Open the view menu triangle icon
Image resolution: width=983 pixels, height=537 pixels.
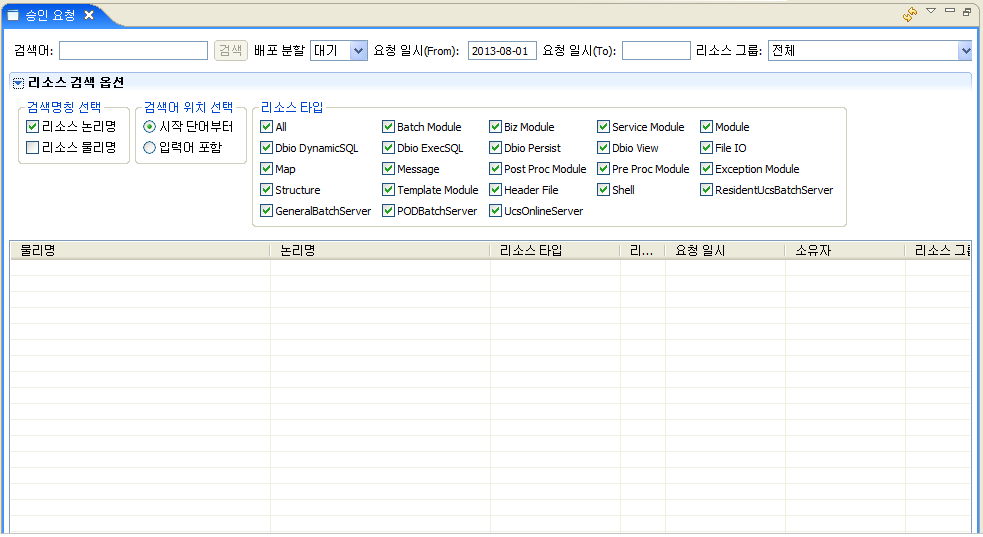[x=931, y=11]
